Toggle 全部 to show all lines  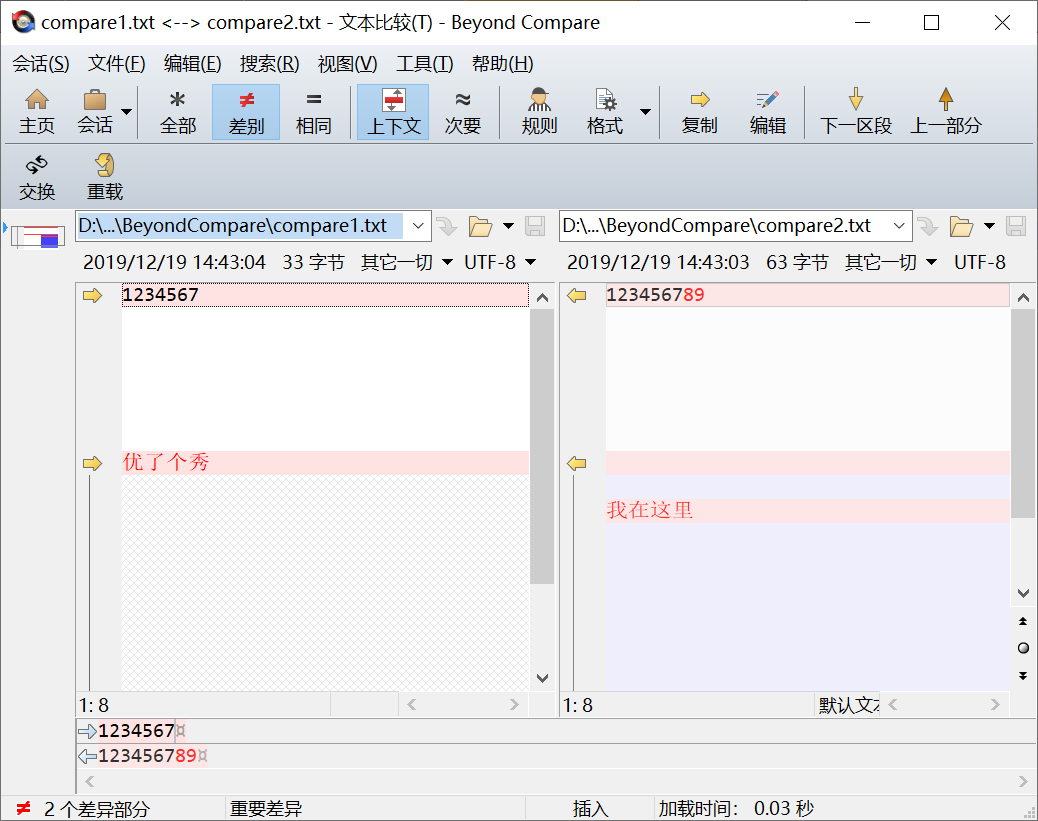177,110
